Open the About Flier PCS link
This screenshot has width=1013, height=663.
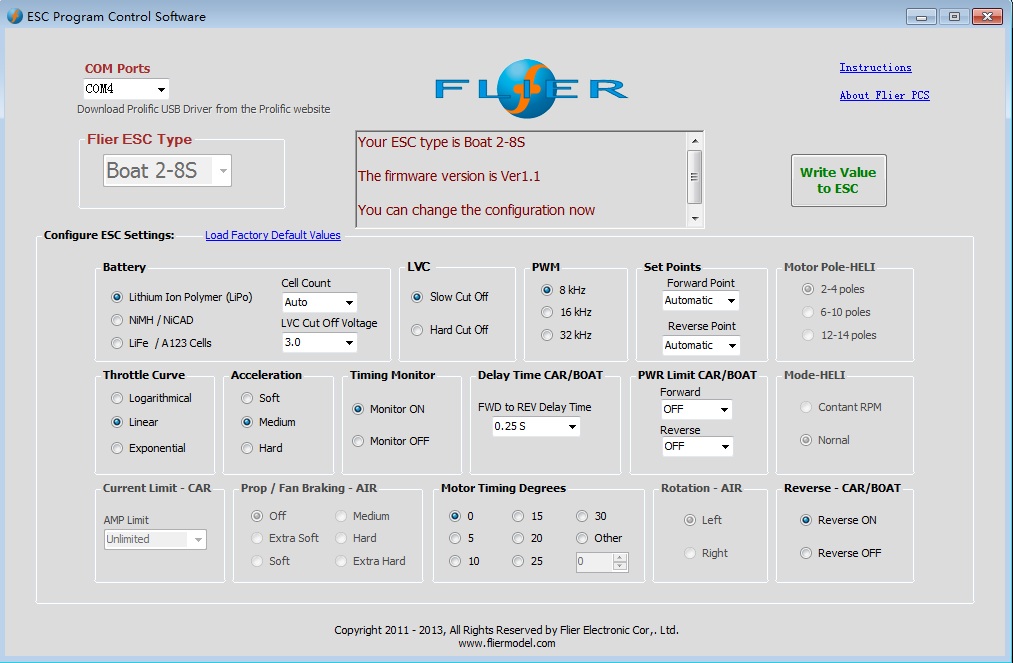click(884, 95)
